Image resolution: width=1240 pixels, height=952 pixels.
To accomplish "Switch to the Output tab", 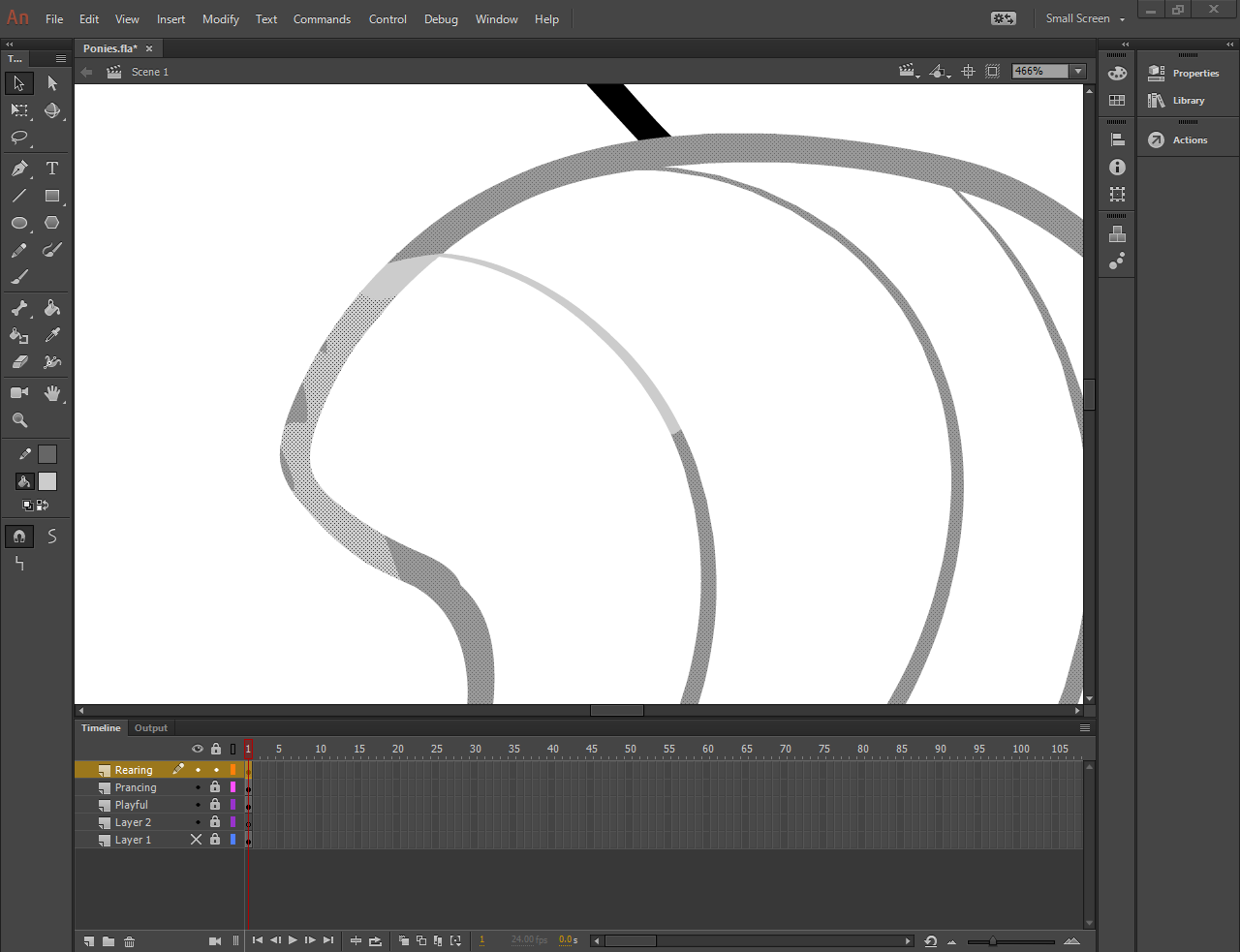I will (151, 728).
